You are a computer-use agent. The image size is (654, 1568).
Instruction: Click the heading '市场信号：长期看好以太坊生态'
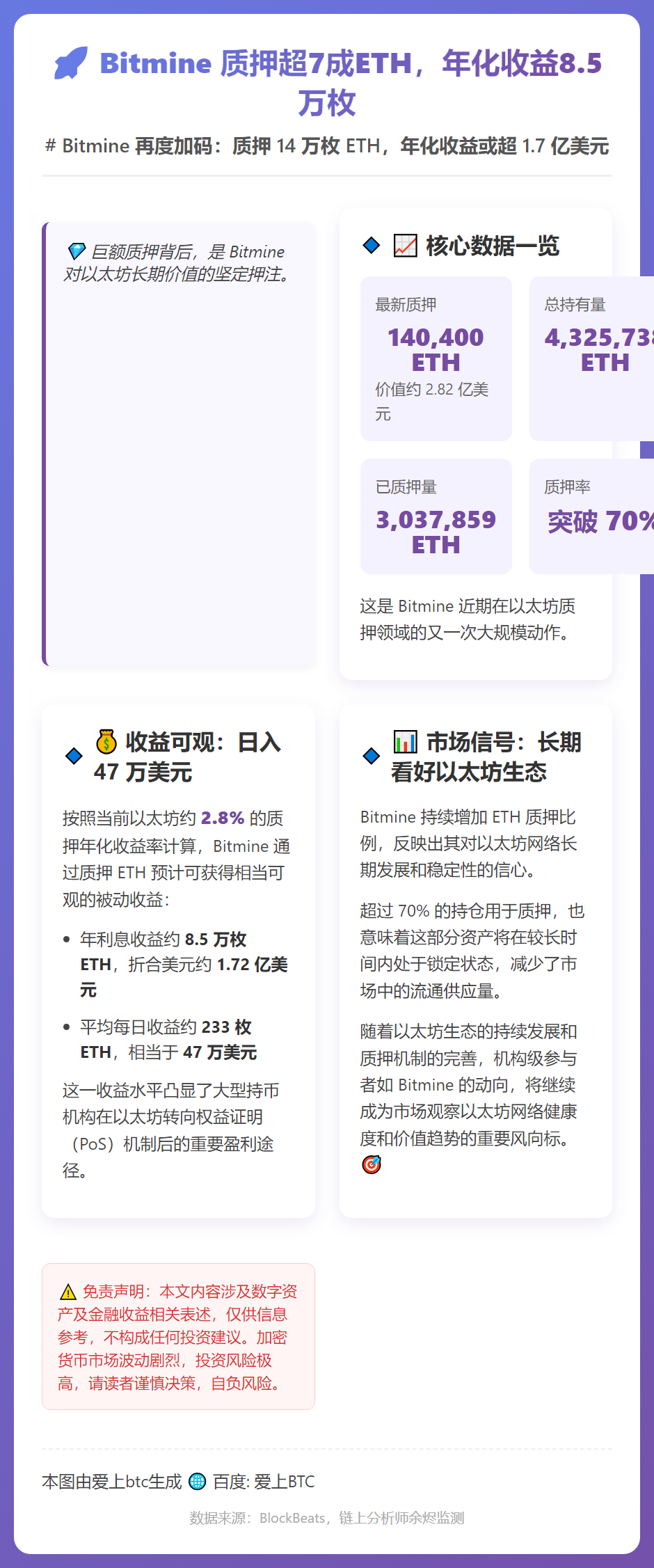pos(486,757)
